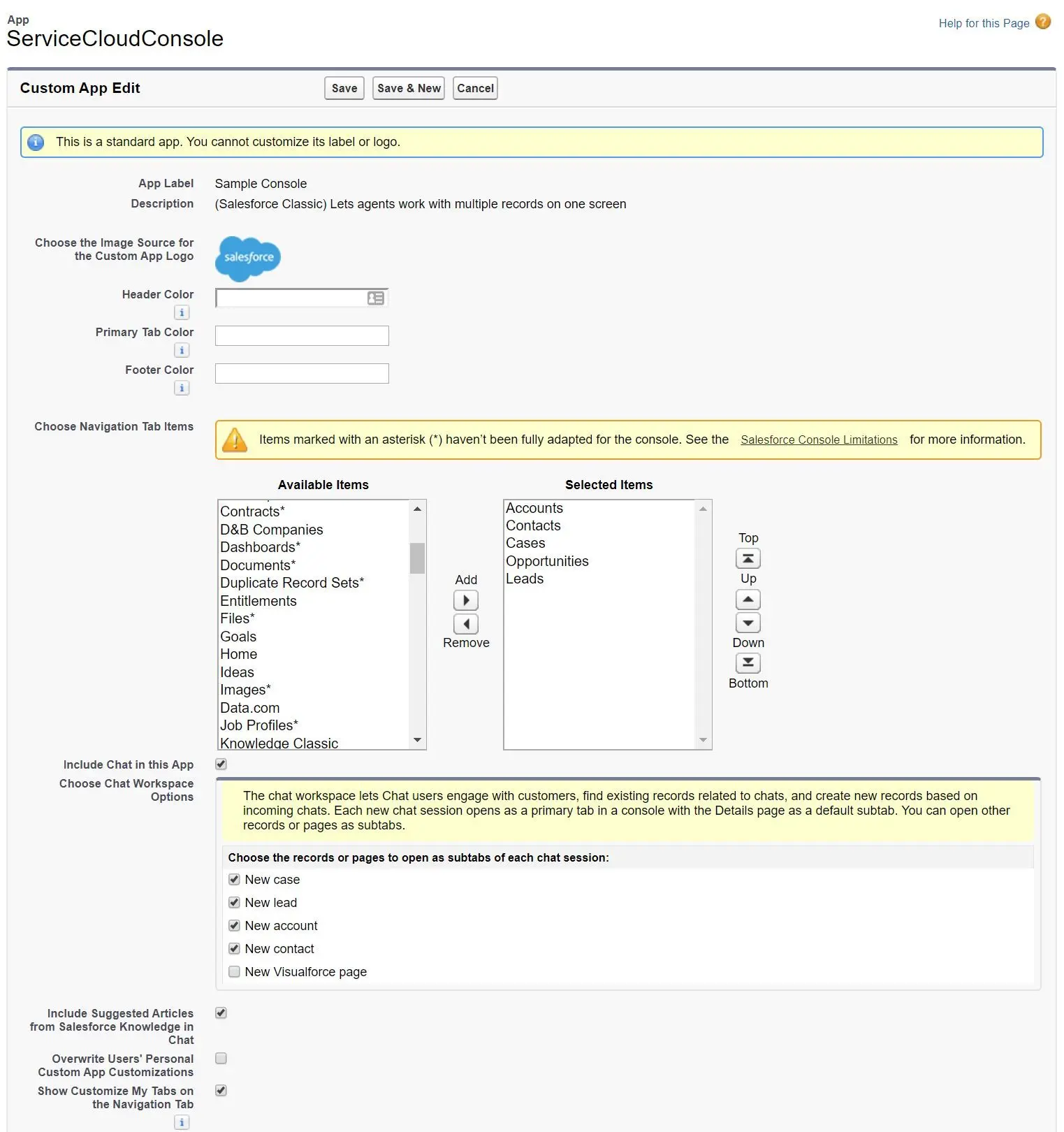Screen dimensions: 1064x1132
Task: Click the Footer Color input field
Action: click(302, 373)
